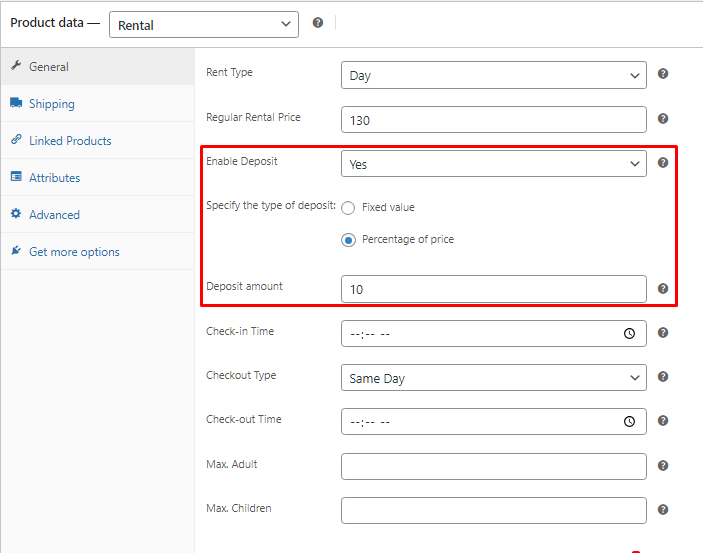703x553 pixels.
Task: Open the Product data type dropdown
Action: pos(204,25)
